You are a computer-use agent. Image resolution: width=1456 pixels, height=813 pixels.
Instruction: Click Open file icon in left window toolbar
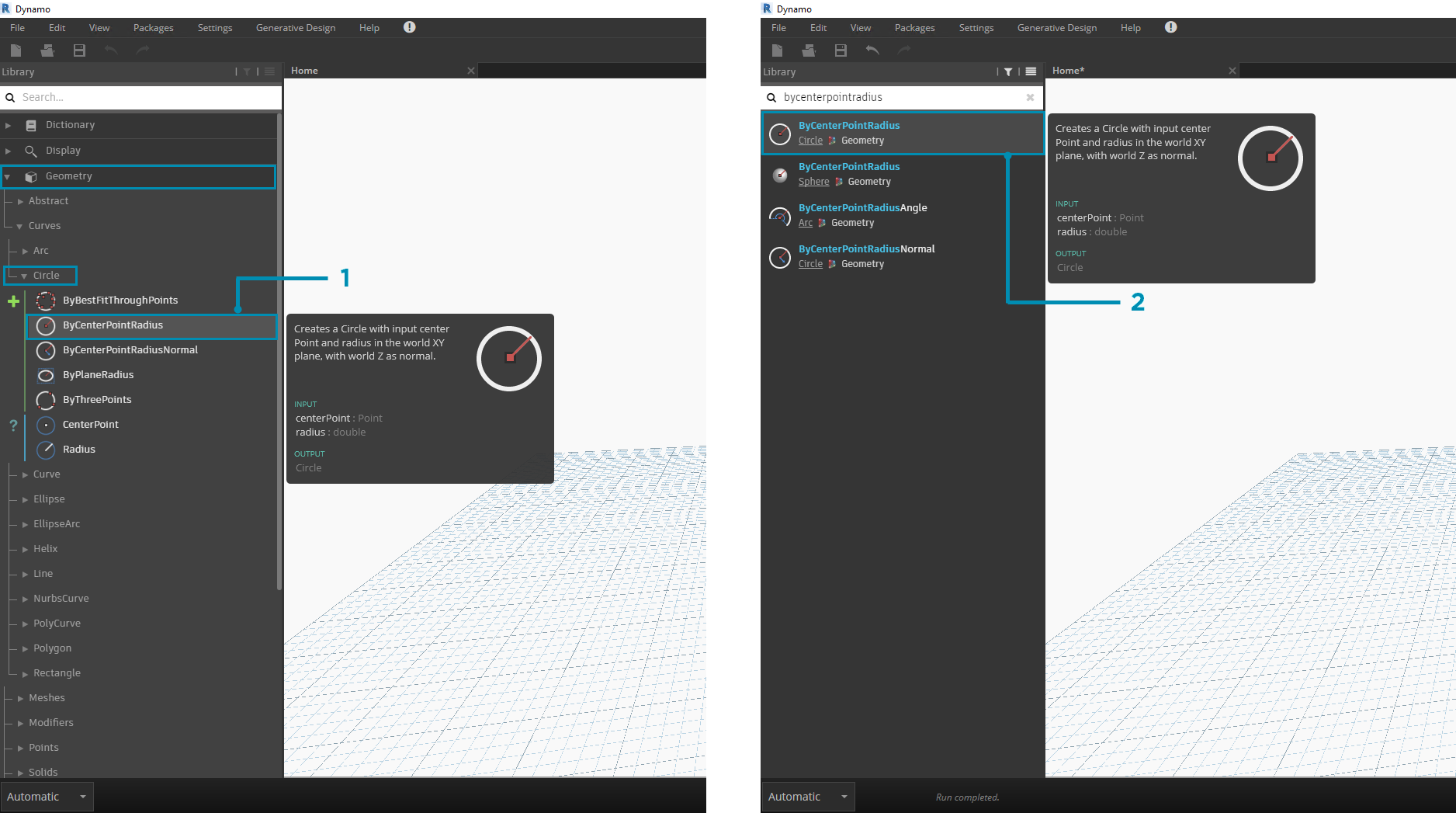pyautogui.click(x=47, y=50)
